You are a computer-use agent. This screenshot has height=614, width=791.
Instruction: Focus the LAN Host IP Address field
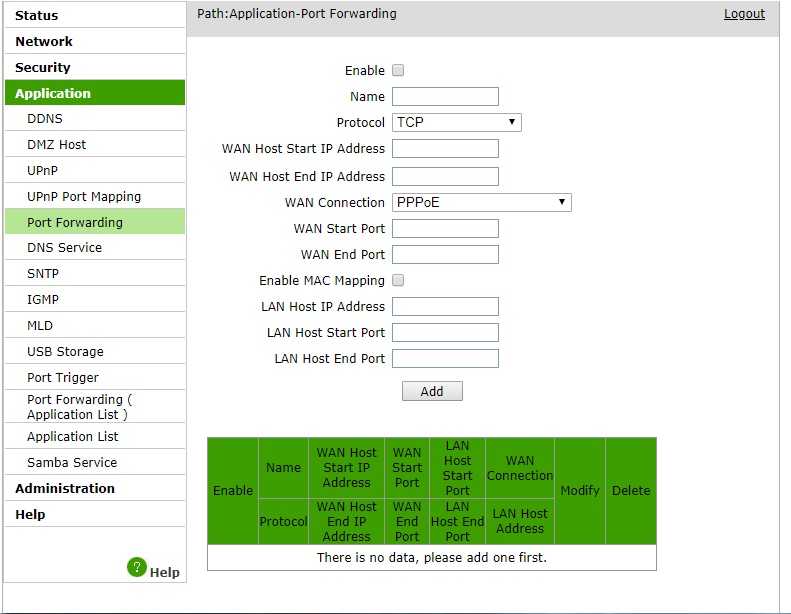pos(445,306)
